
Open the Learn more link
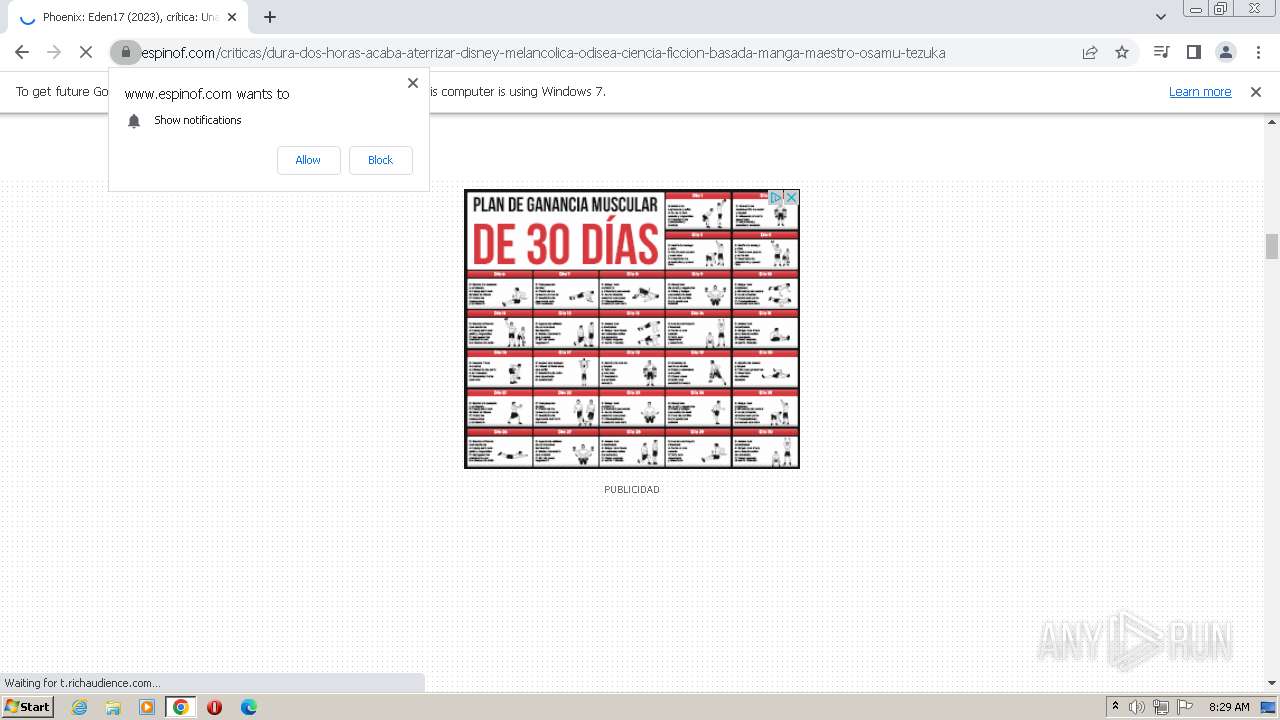tap(1200, 92)
